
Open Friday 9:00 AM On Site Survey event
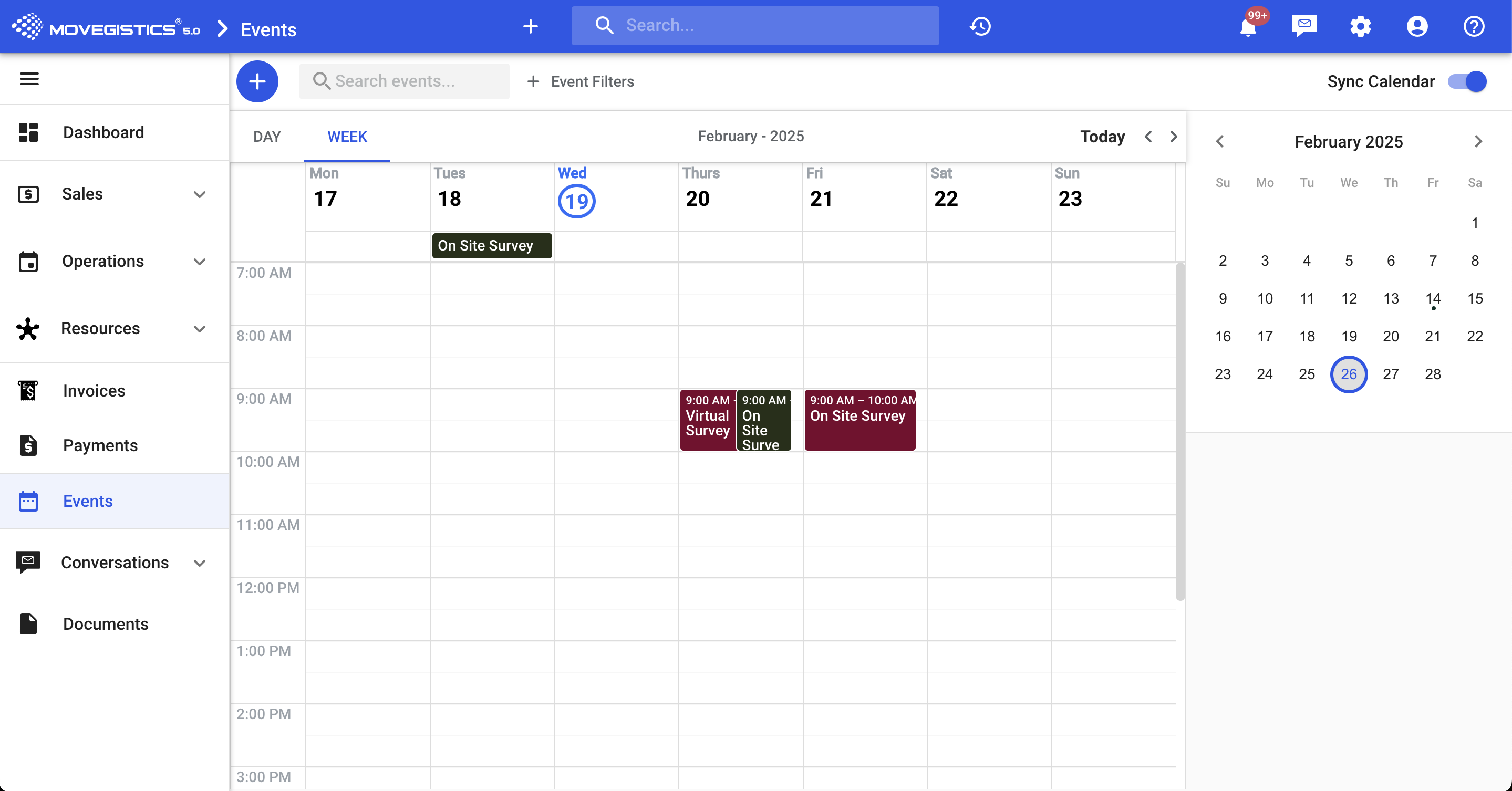click(859, 421)
